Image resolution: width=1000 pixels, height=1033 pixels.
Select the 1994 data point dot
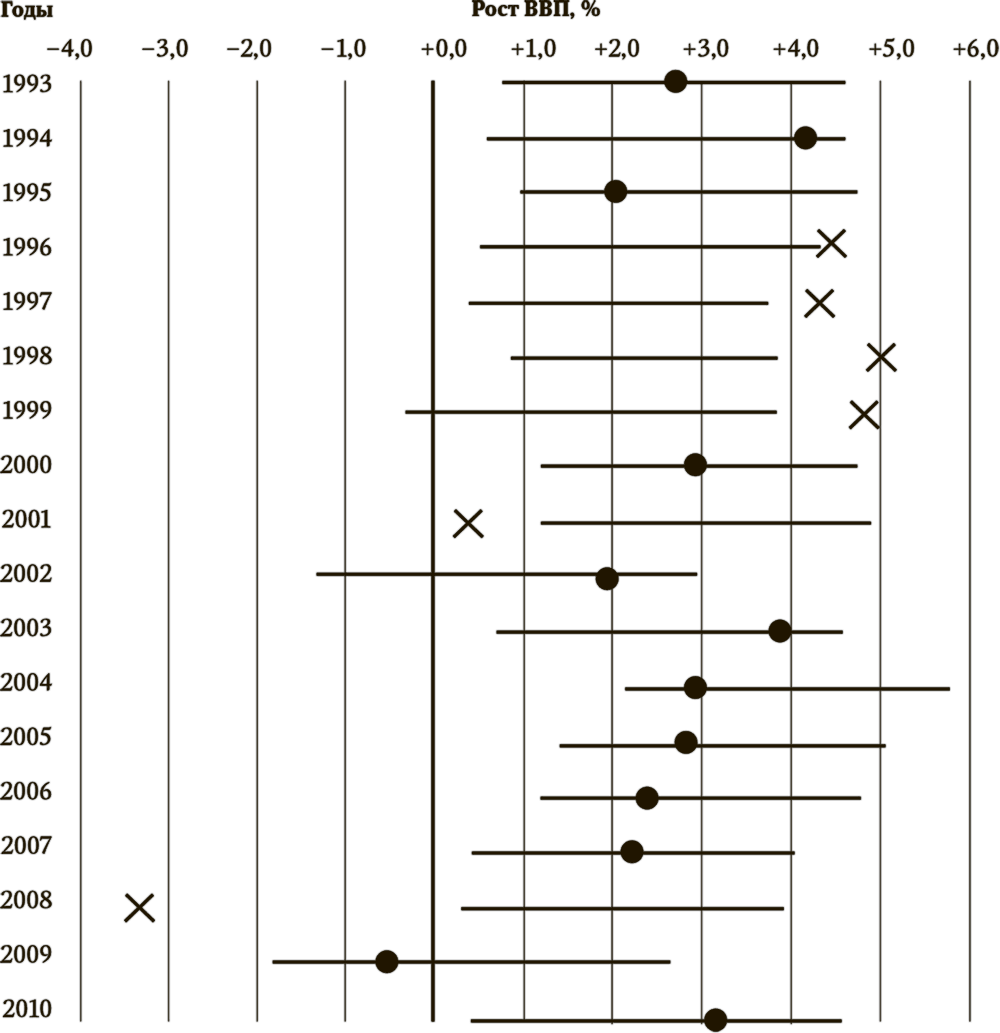click(x=805, y=138)
